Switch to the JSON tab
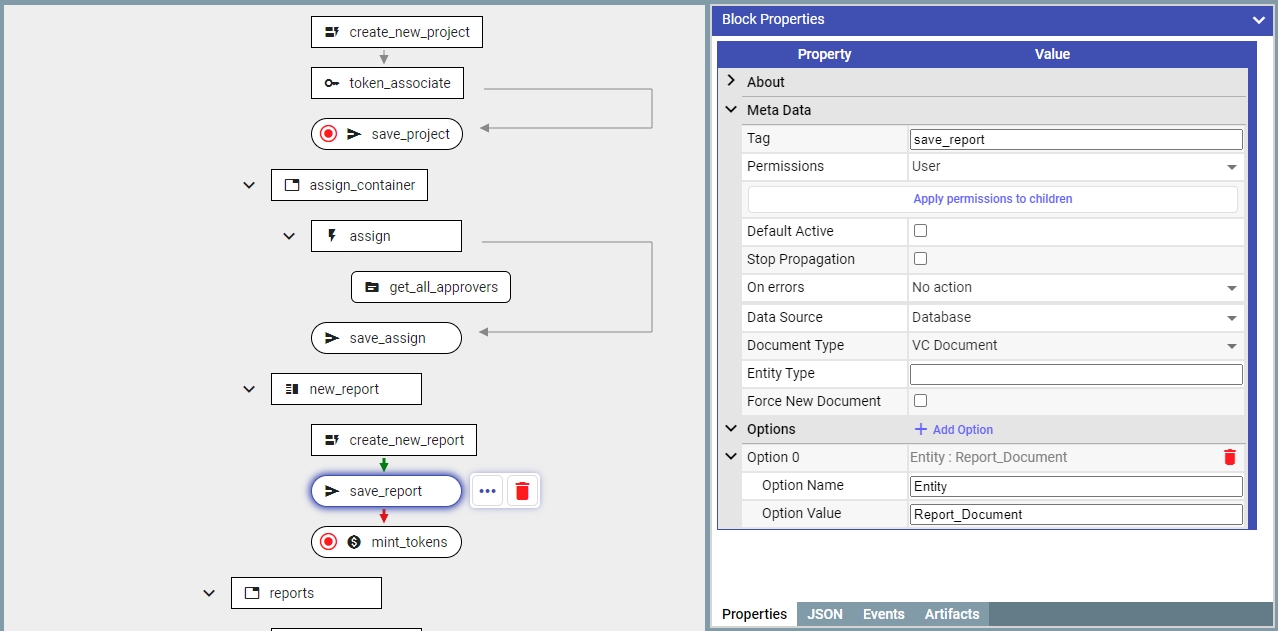 click(824, 614)
